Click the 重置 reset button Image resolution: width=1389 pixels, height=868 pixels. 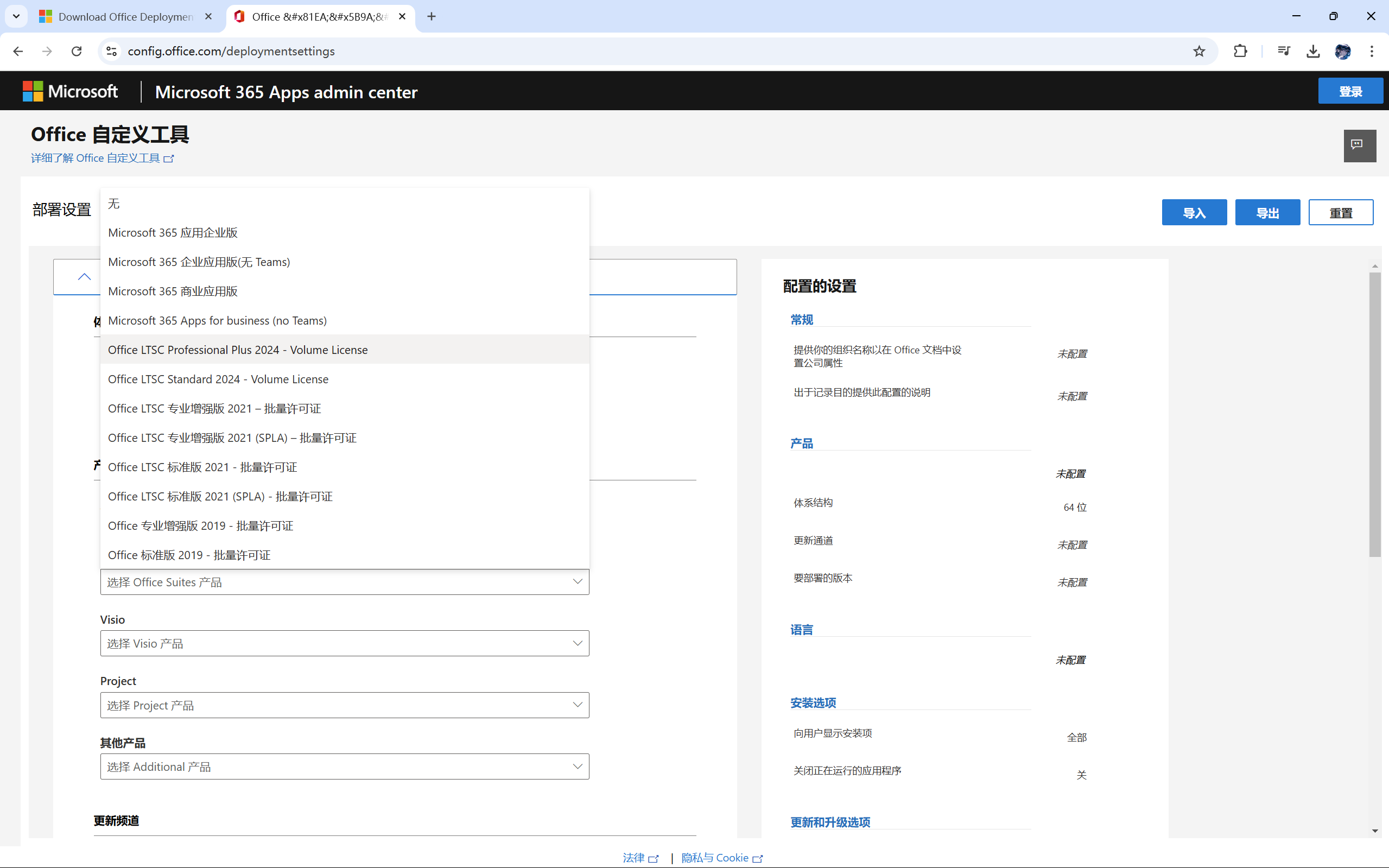click(1341, 213)
